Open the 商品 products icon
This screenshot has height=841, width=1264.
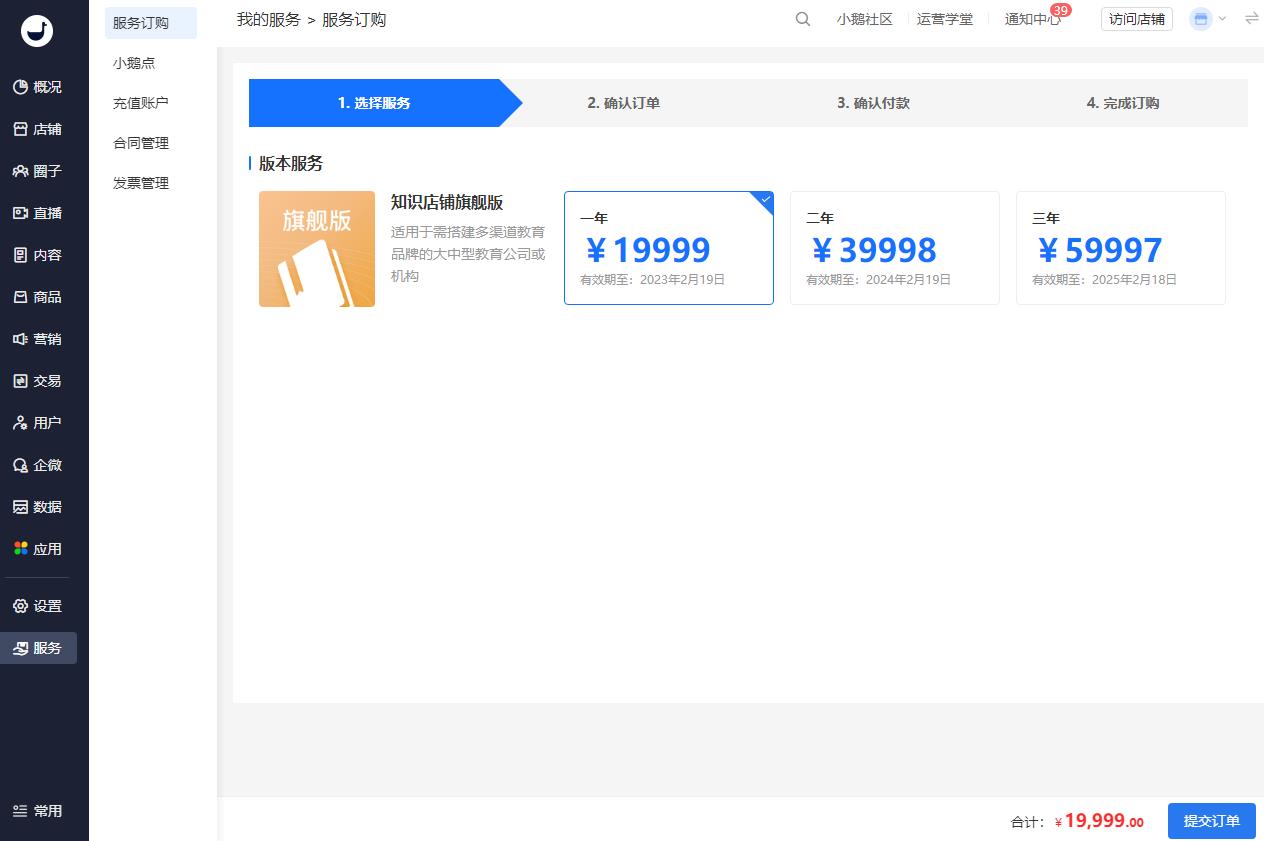20,297
